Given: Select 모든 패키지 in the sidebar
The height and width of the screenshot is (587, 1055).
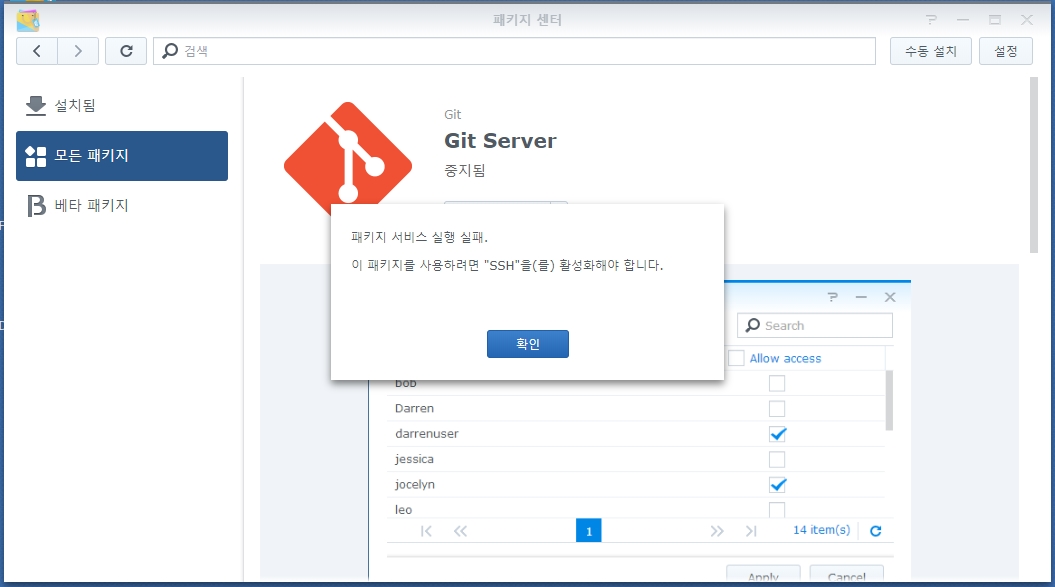Looking at the screenshot, I should [122, 156].
